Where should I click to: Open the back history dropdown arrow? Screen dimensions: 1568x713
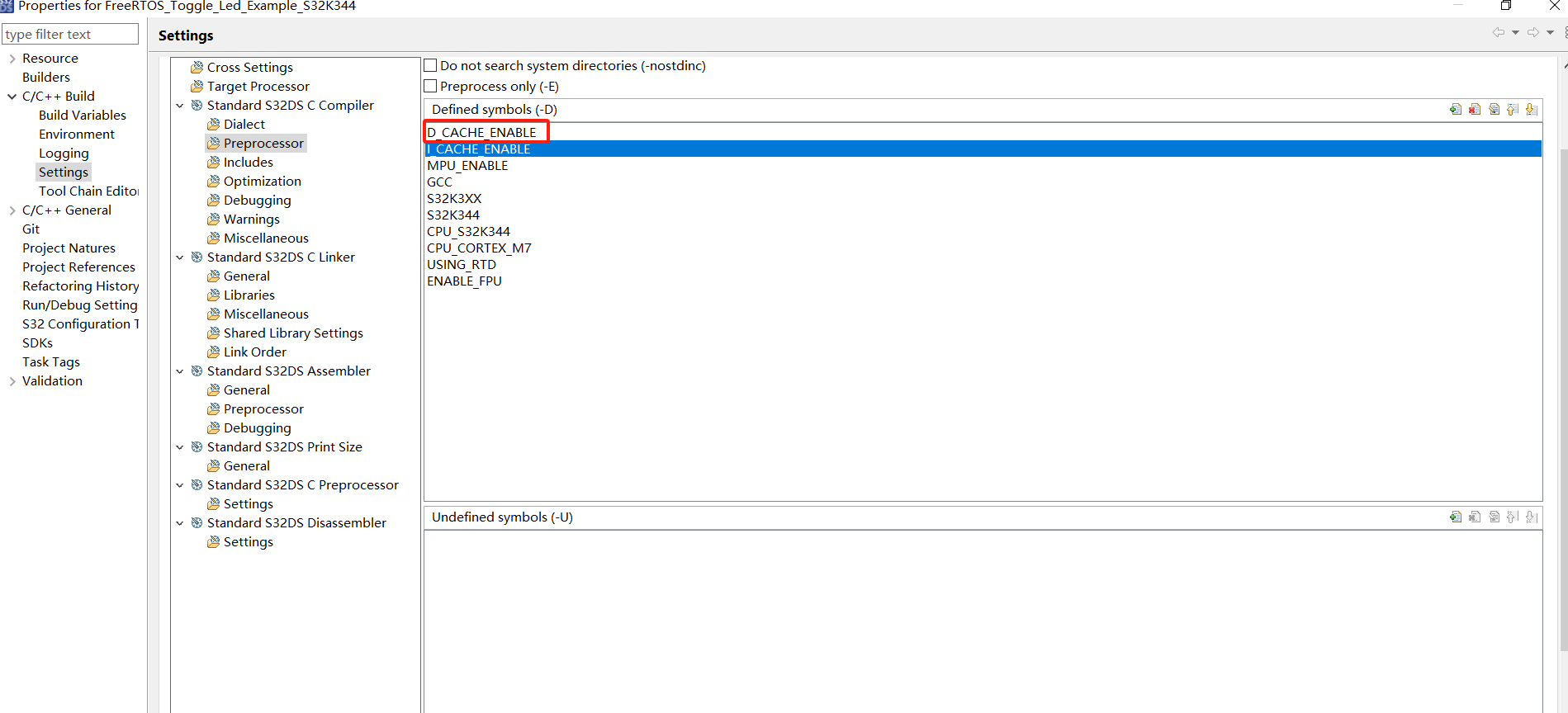click(x=1515, y=33)
